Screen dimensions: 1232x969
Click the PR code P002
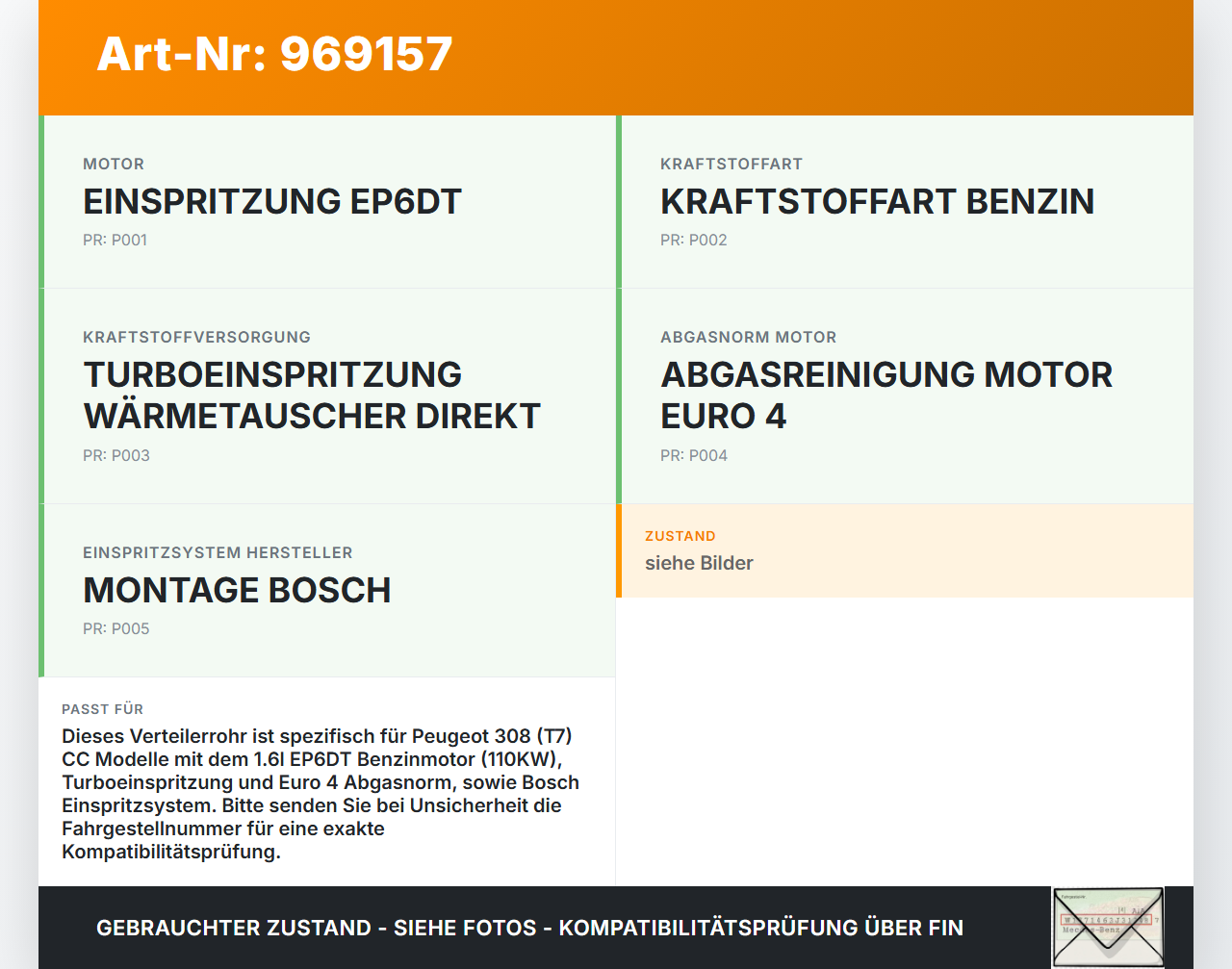[x=694, y=240]
